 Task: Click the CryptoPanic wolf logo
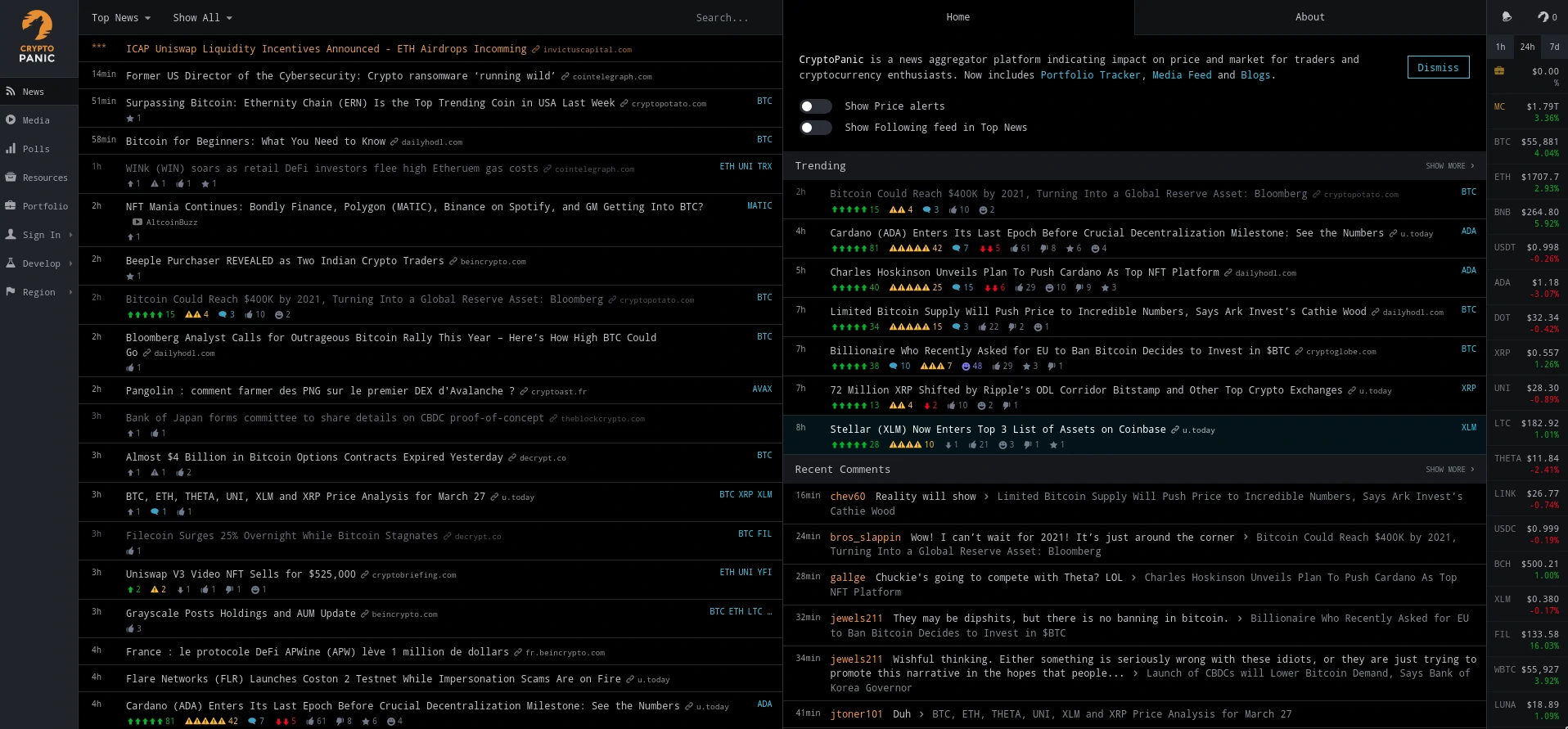[x=37, y=37]
